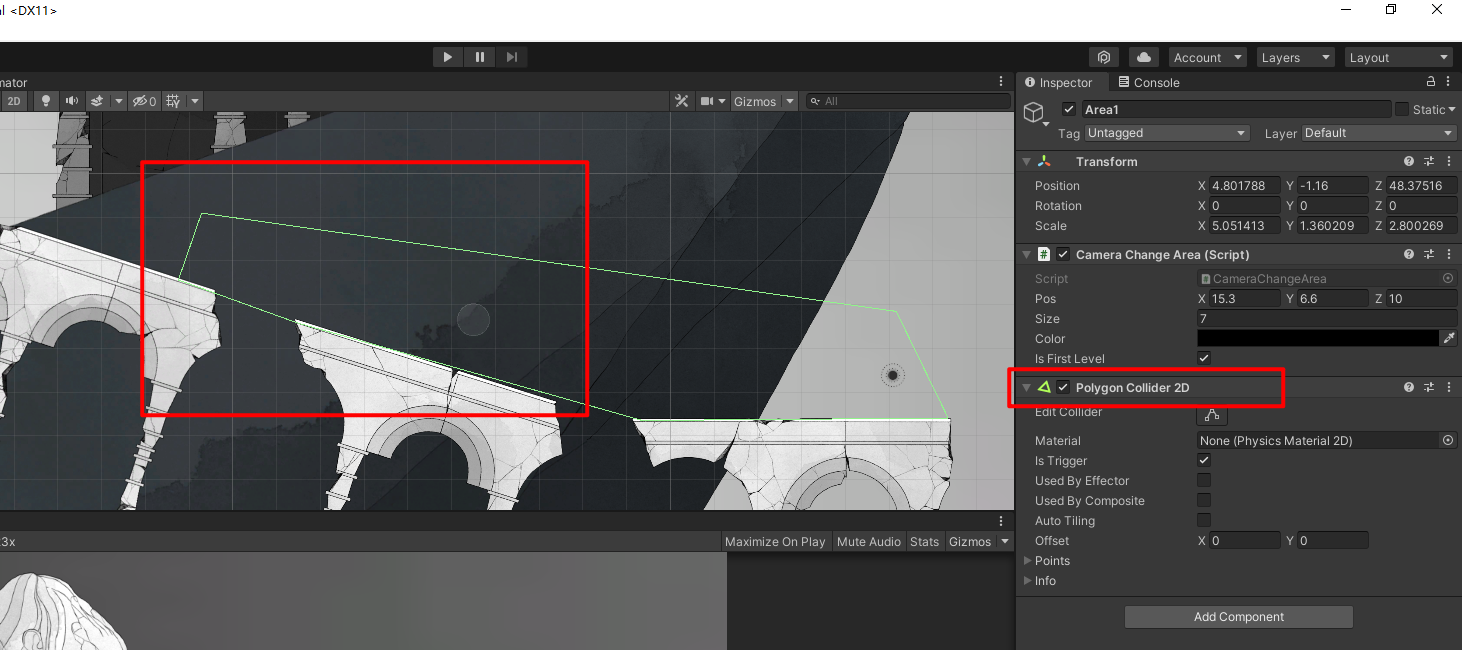Open scene effects dropdown arrow

(x=119, y=101)
